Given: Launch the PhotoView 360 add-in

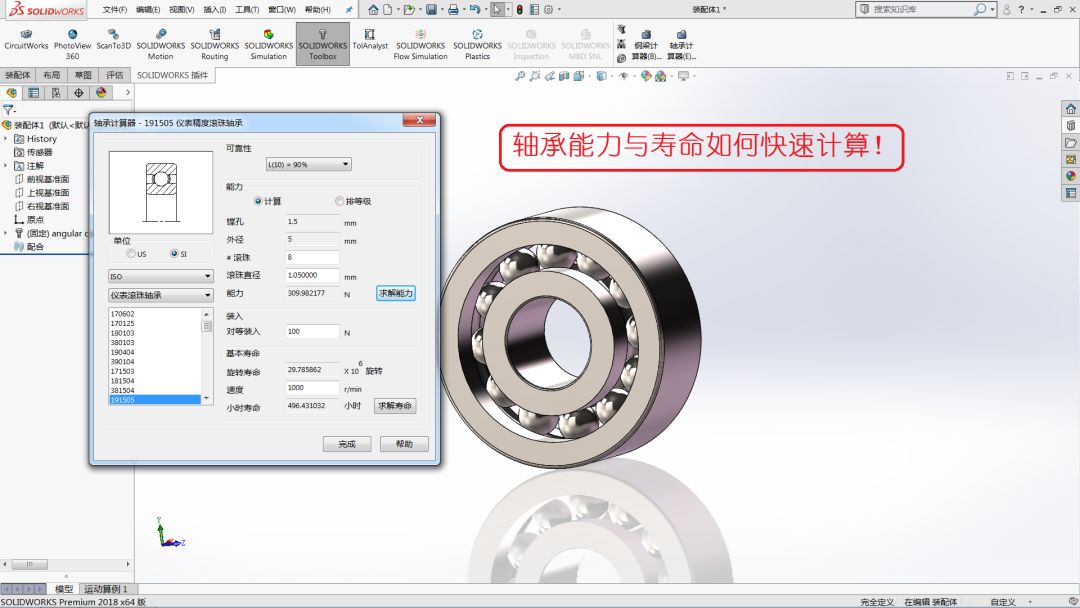Looking at the screenshot, I should pyautogui.click(x=72, y=44).
